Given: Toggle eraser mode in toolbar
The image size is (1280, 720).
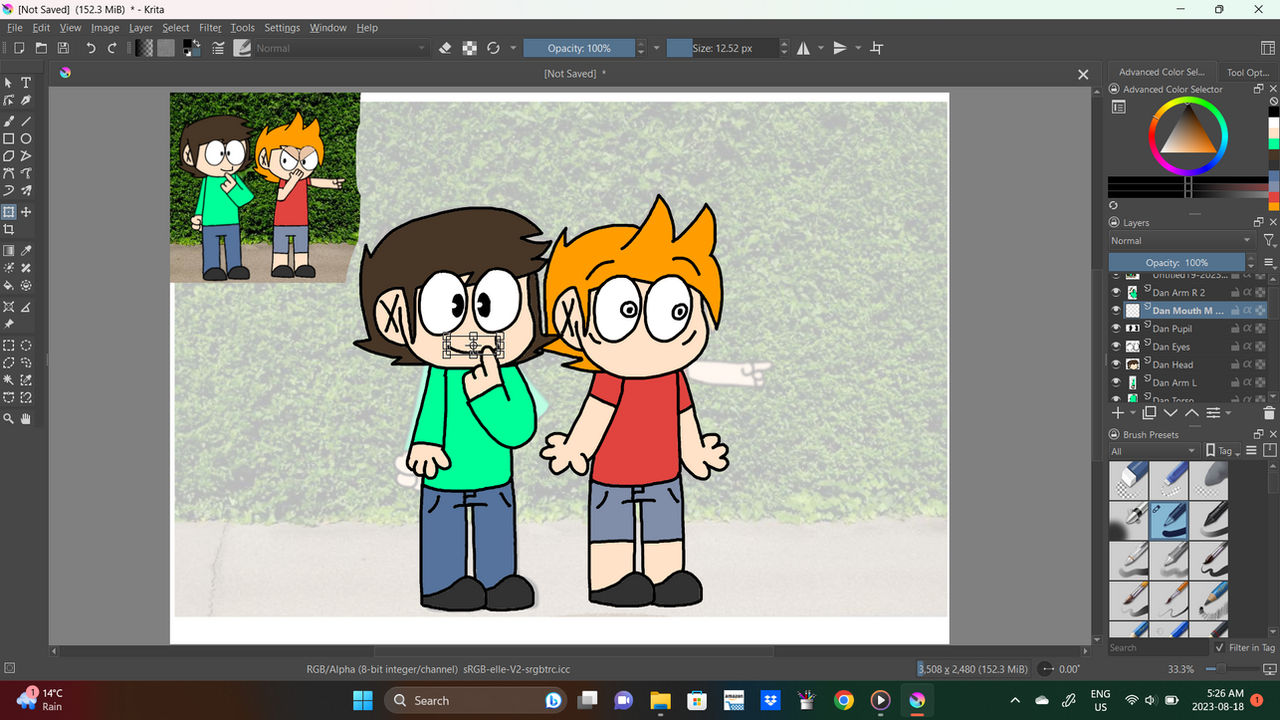Looking at the screenshot, I should (445, 48).
